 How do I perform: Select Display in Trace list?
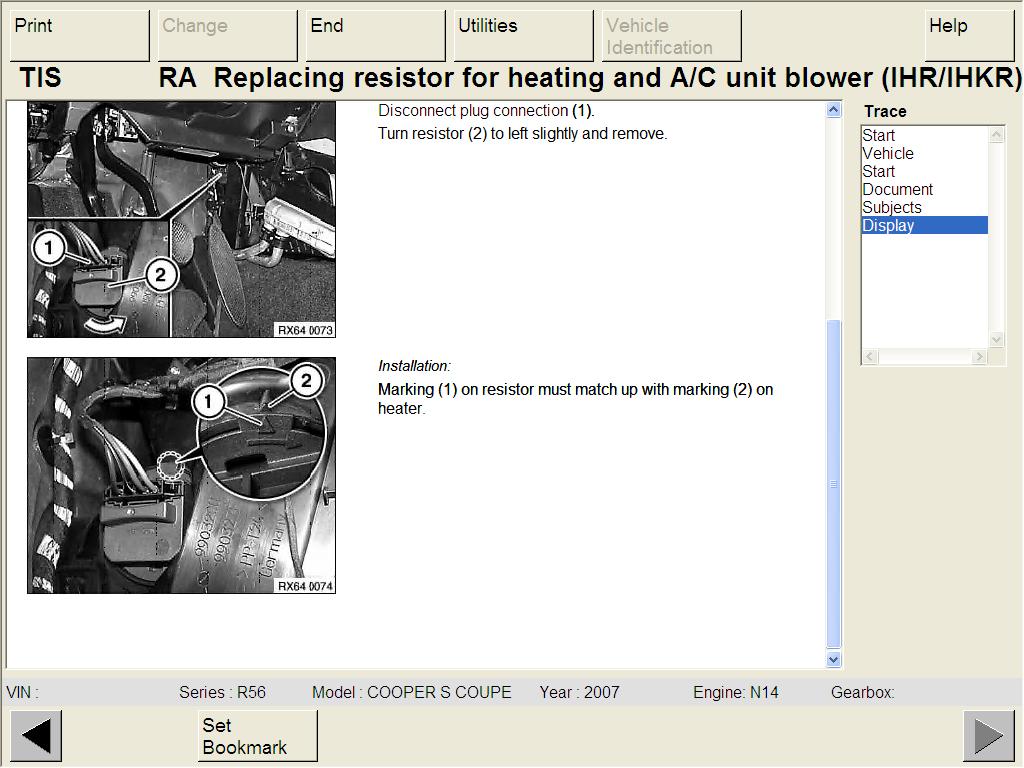(x=924, y=226)
